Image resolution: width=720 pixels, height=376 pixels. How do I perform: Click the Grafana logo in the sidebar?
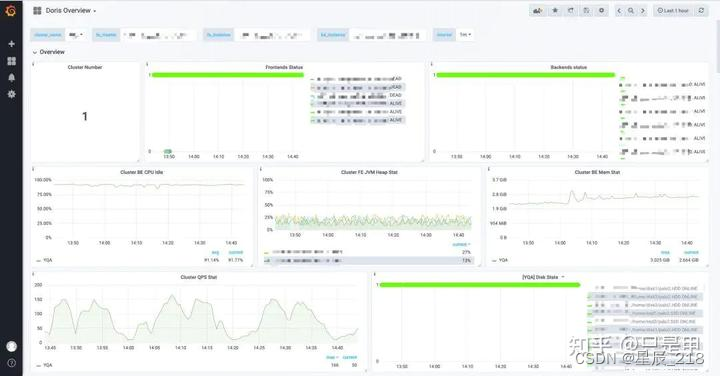pos(11,11)
